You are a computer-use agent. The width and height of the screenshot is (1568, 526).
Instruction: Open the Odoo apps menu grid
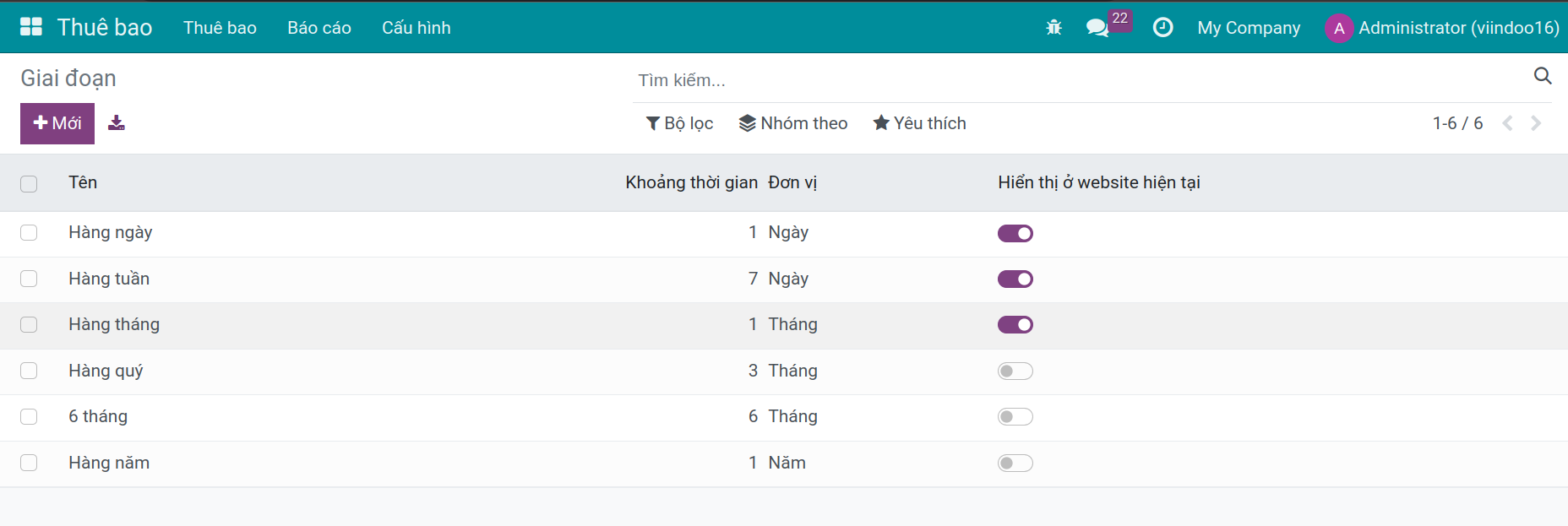(31, 26)
